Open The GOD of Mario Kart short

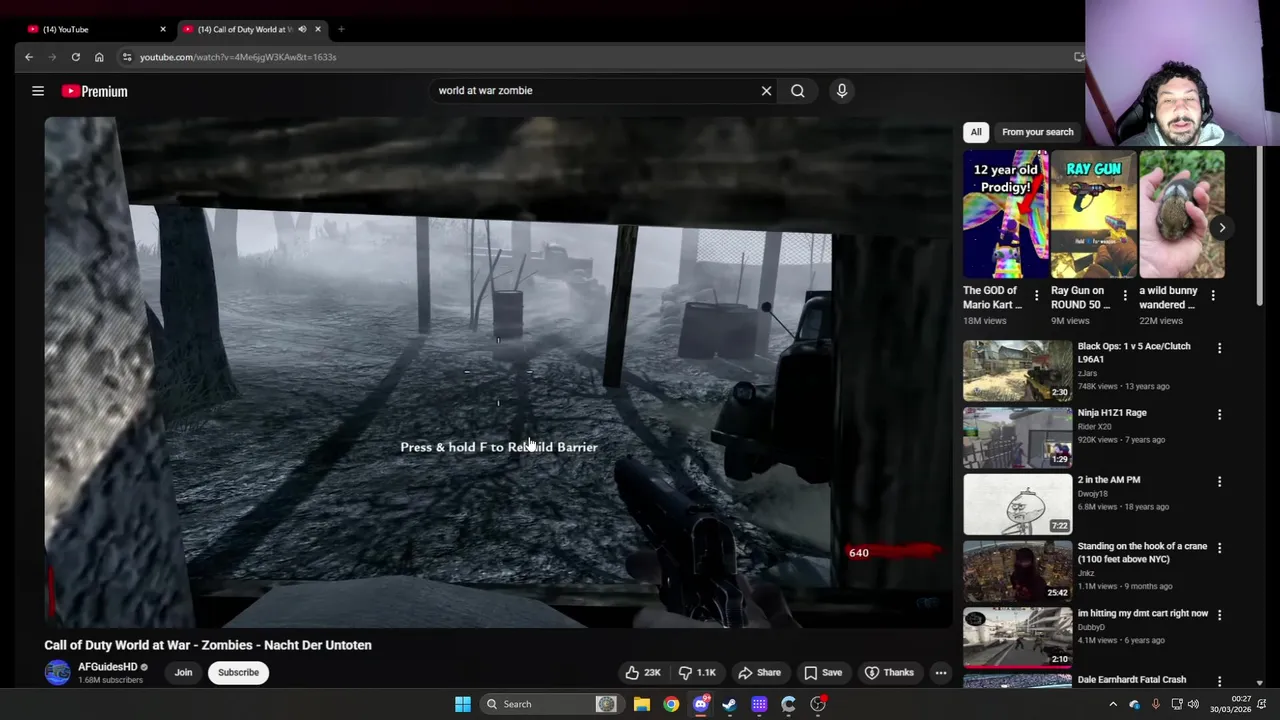[x=1005, y=215]
